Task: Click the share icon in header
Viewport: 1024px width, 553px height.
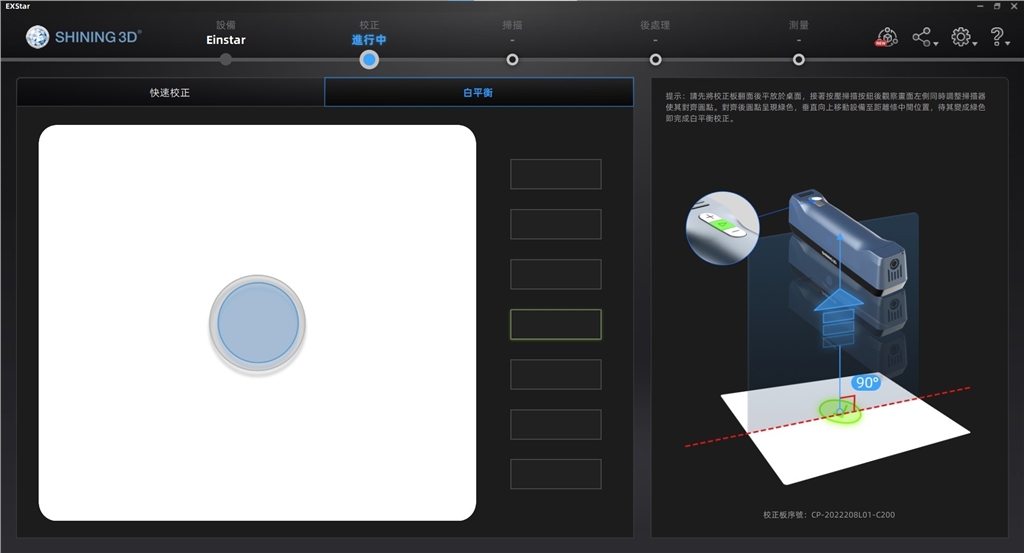Action: click(921, 37)
